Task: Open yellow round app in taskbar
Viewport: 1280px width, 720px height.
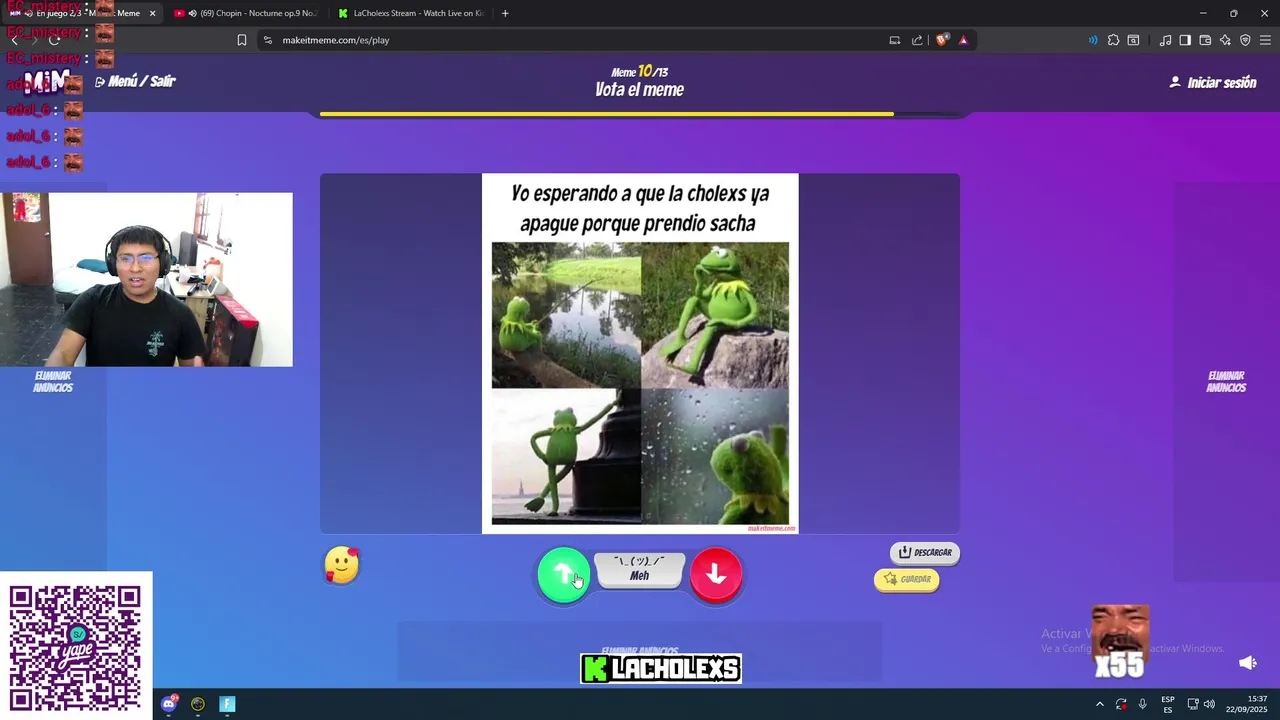Action: 198,704
